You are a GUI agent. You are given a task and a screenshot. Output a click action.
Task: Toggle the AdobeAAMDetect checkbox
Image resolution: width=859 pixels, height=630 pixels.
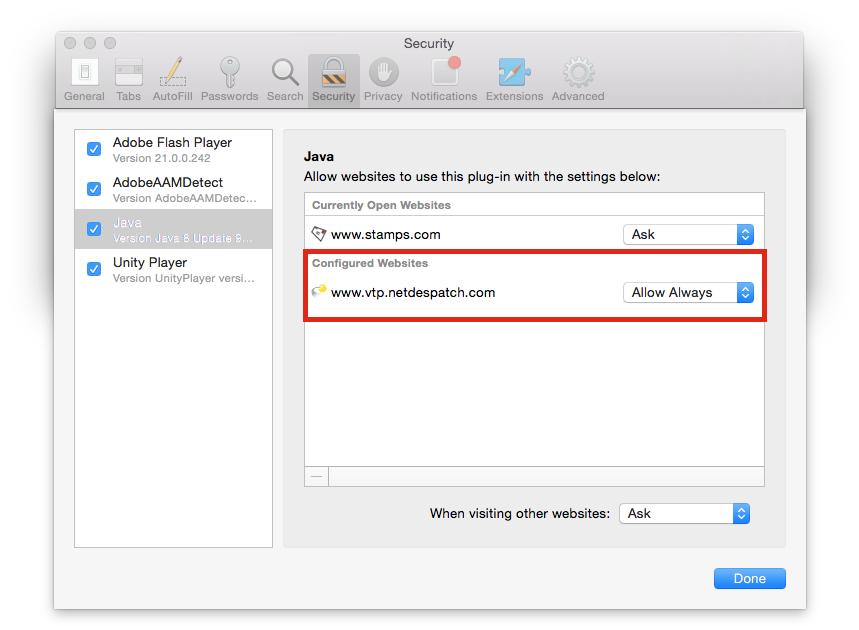[x=94, y=189]
